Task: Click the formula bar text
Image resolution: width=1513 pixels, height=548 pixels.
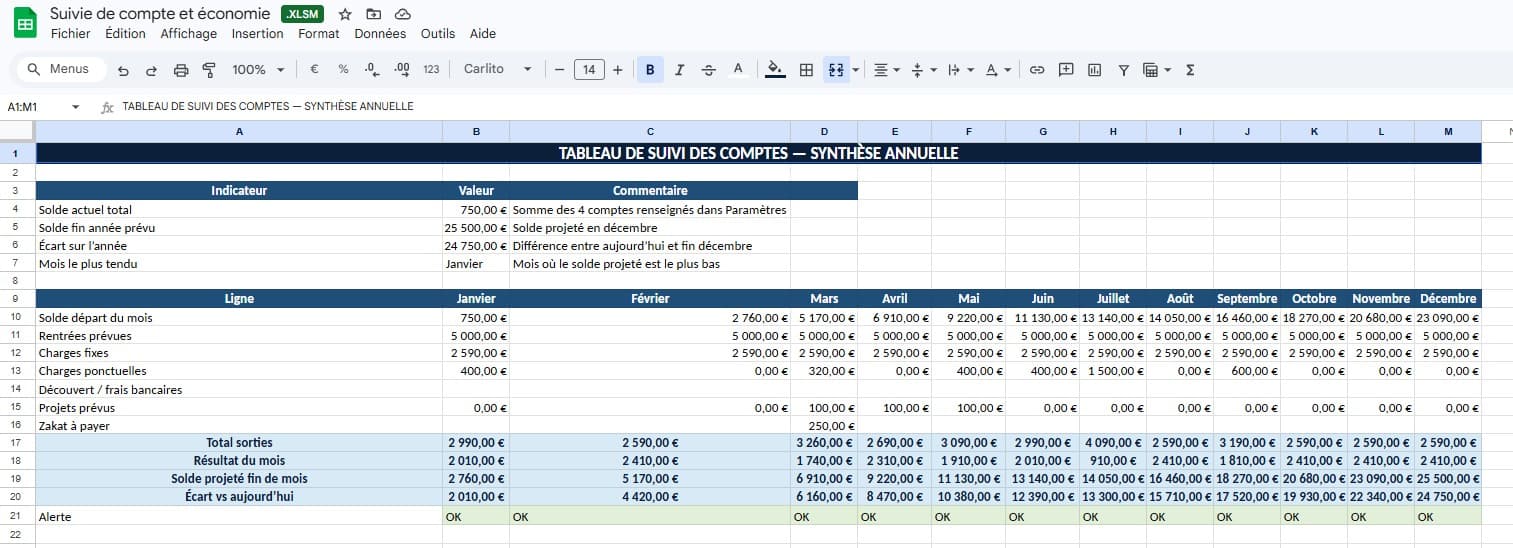Action: tap(268, 107)
